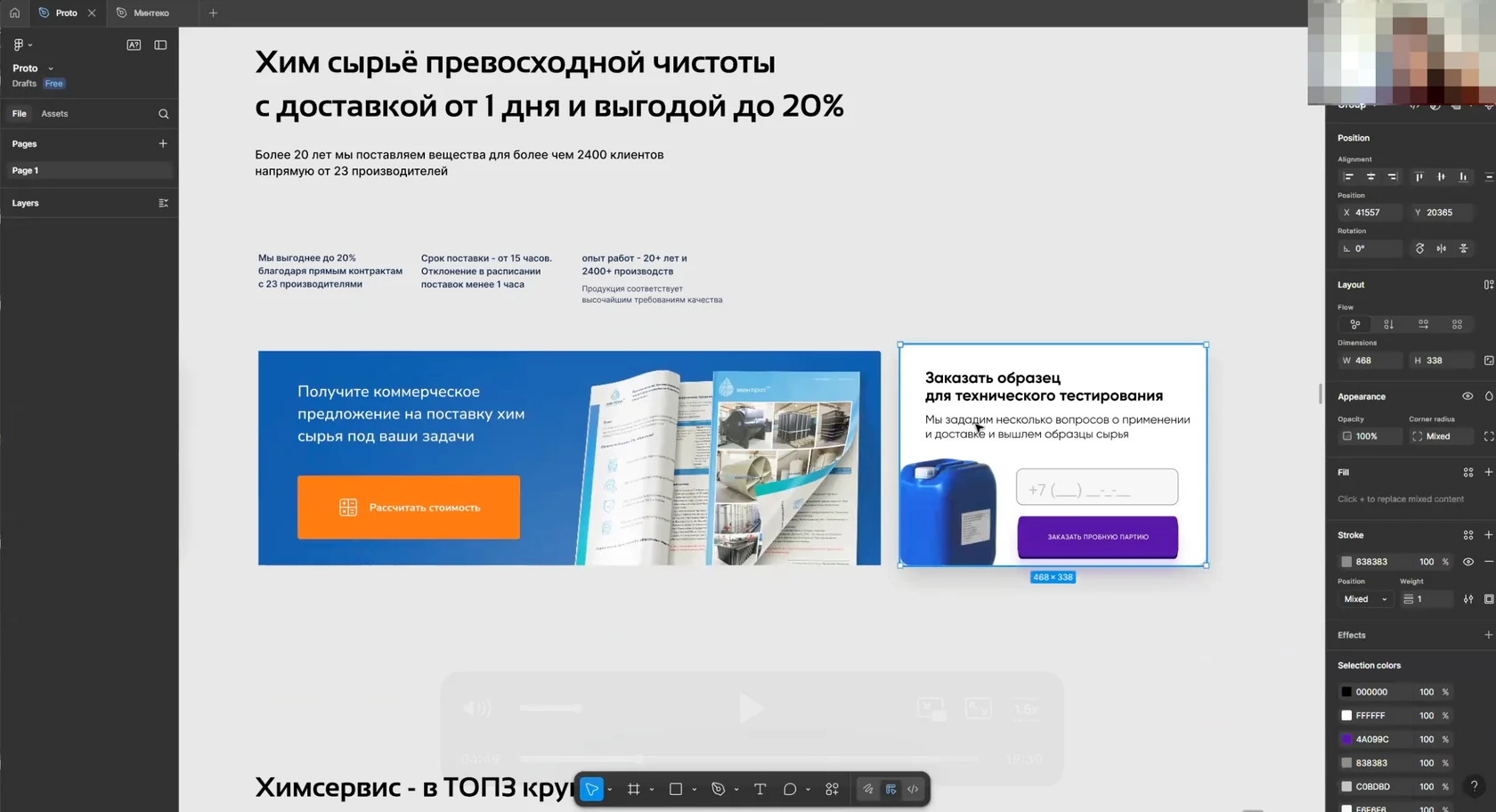The image size is (1496, 812).
Task: Select the Move tool in bottom toolbar
Action: (x=592, y=789)
